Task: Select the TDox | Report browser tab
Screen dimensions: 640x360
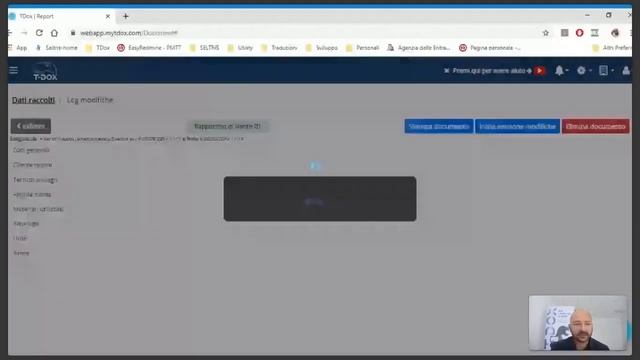Action: pos(60,16)
